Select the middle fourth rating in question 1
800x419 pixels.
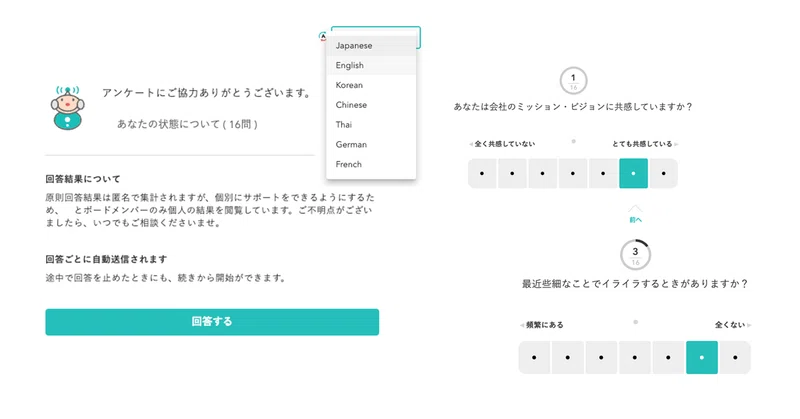[x=573, y=174]
